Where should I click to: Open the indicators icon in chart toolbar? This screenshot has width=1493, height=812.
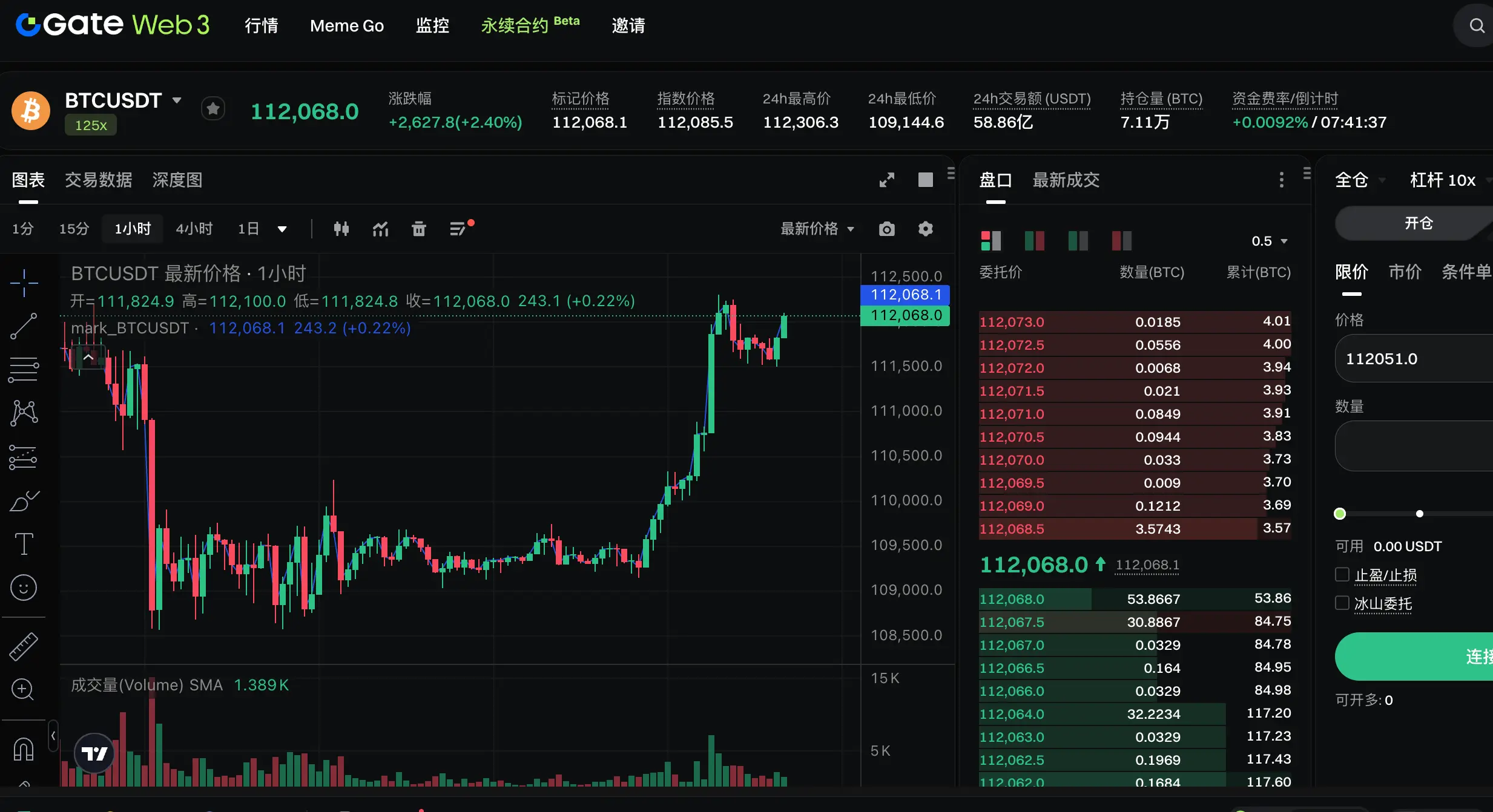pos(380,229)
